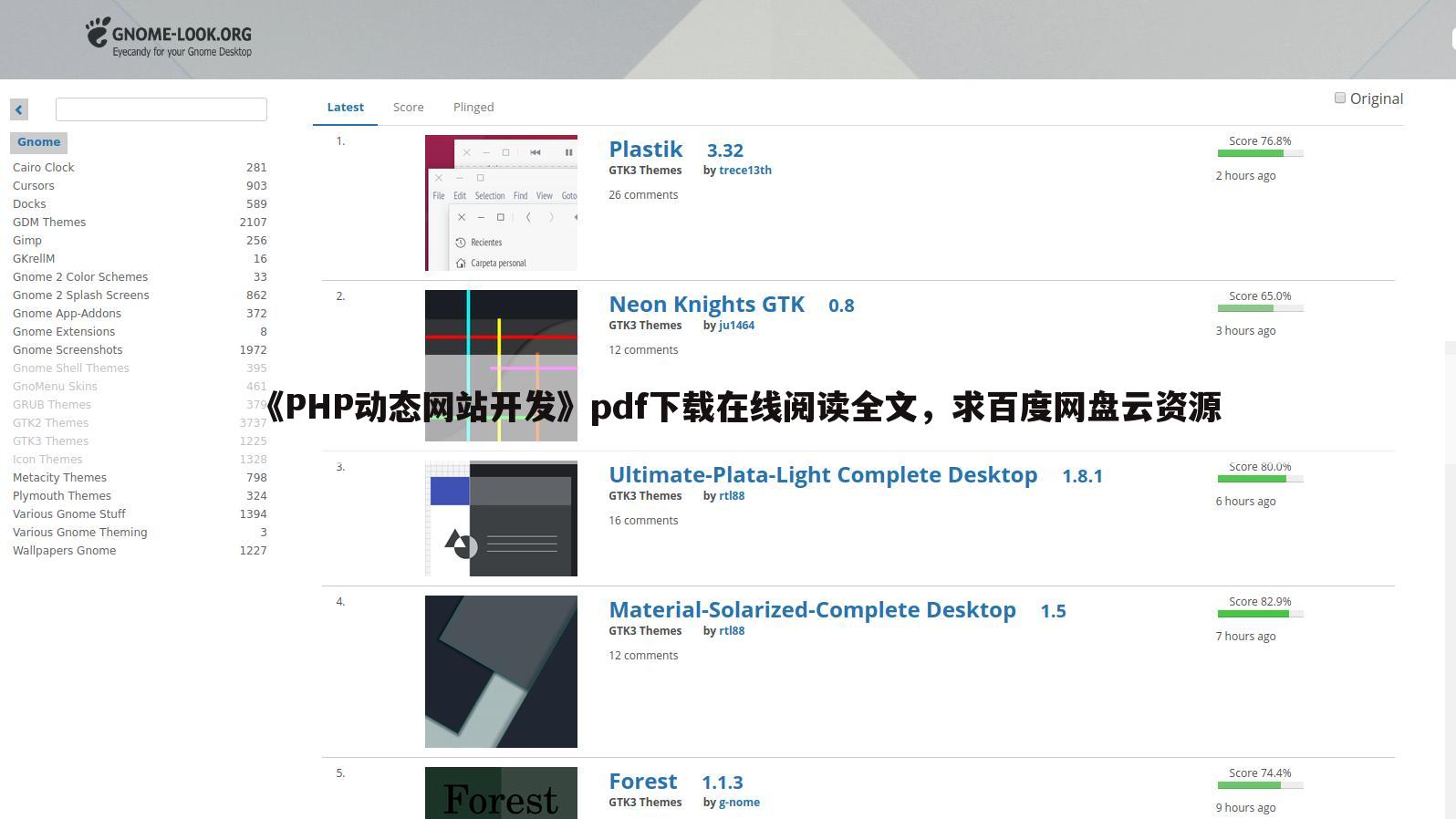
Task: Click Material-Solarized's 82.9% score bar
Action: [x=1260, y=614]
